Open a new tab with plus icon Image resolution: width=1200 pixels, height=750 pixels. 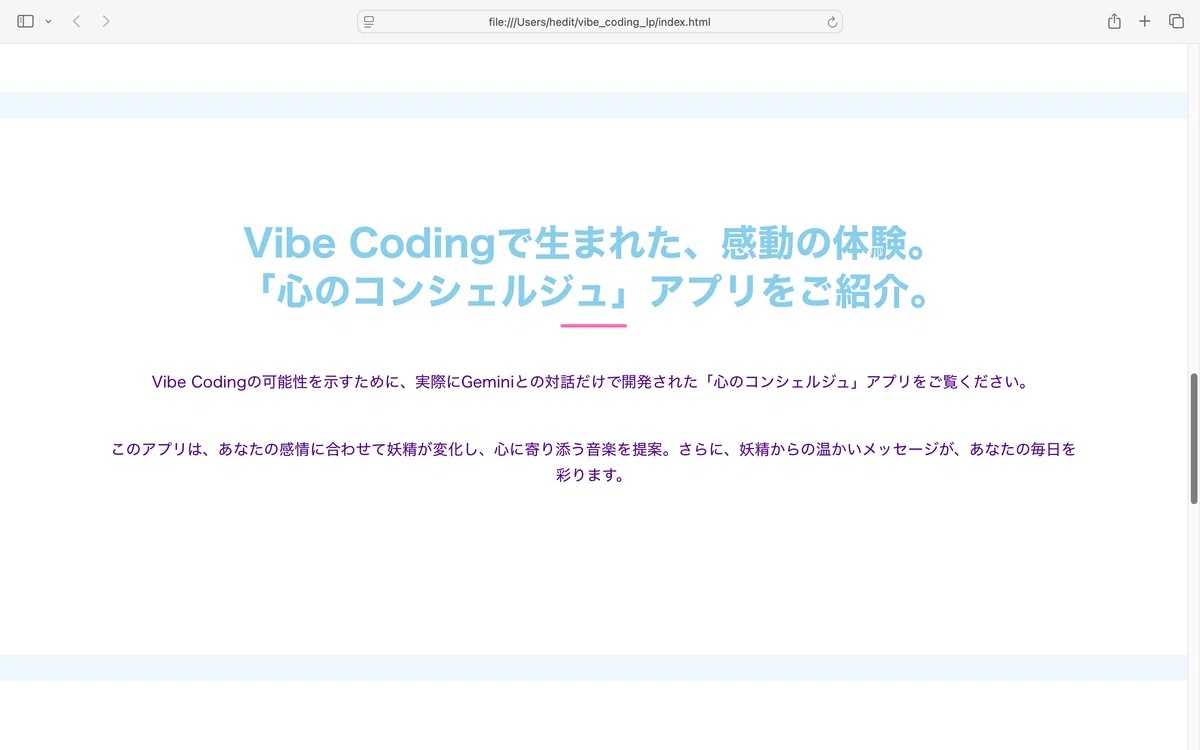1145,21
